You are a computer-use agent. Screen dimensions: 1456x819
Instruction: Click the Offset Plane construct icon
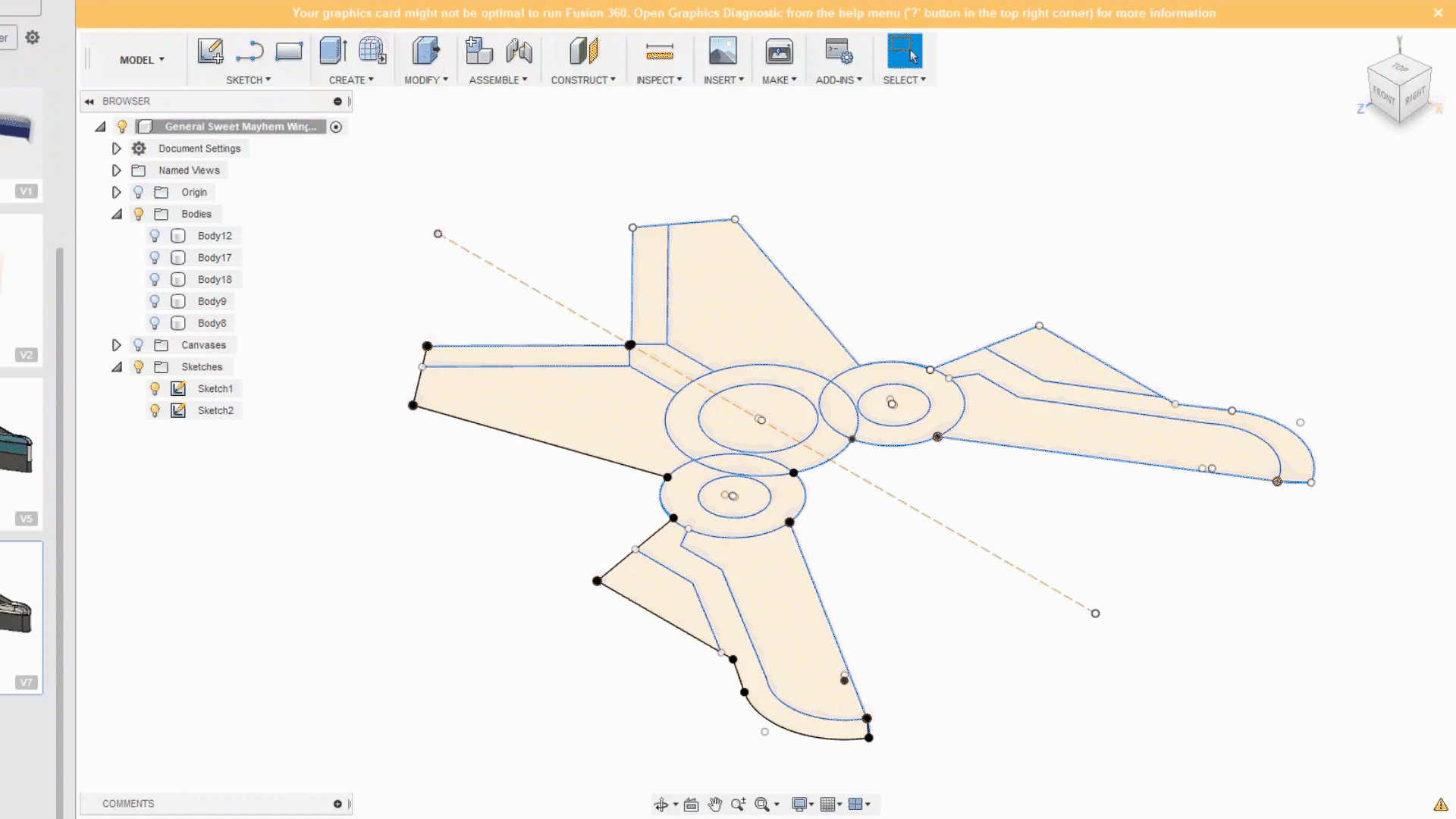click(x=583, y=52)
